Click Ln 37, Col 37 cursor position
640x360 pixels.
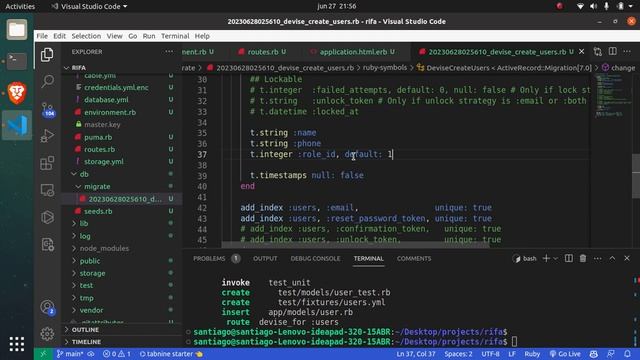point(416,354)
